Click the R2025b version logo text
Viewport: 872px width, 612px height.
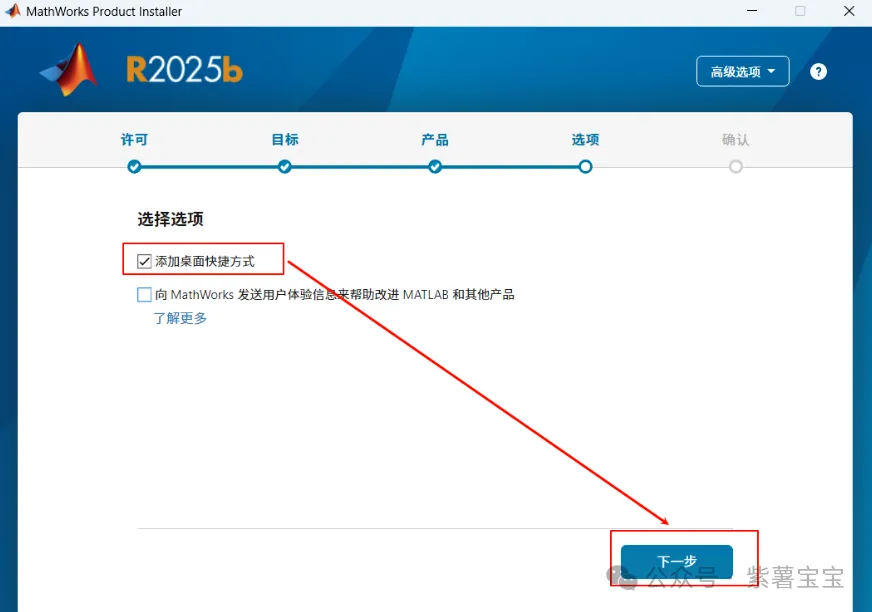click(x=184, y=70)
